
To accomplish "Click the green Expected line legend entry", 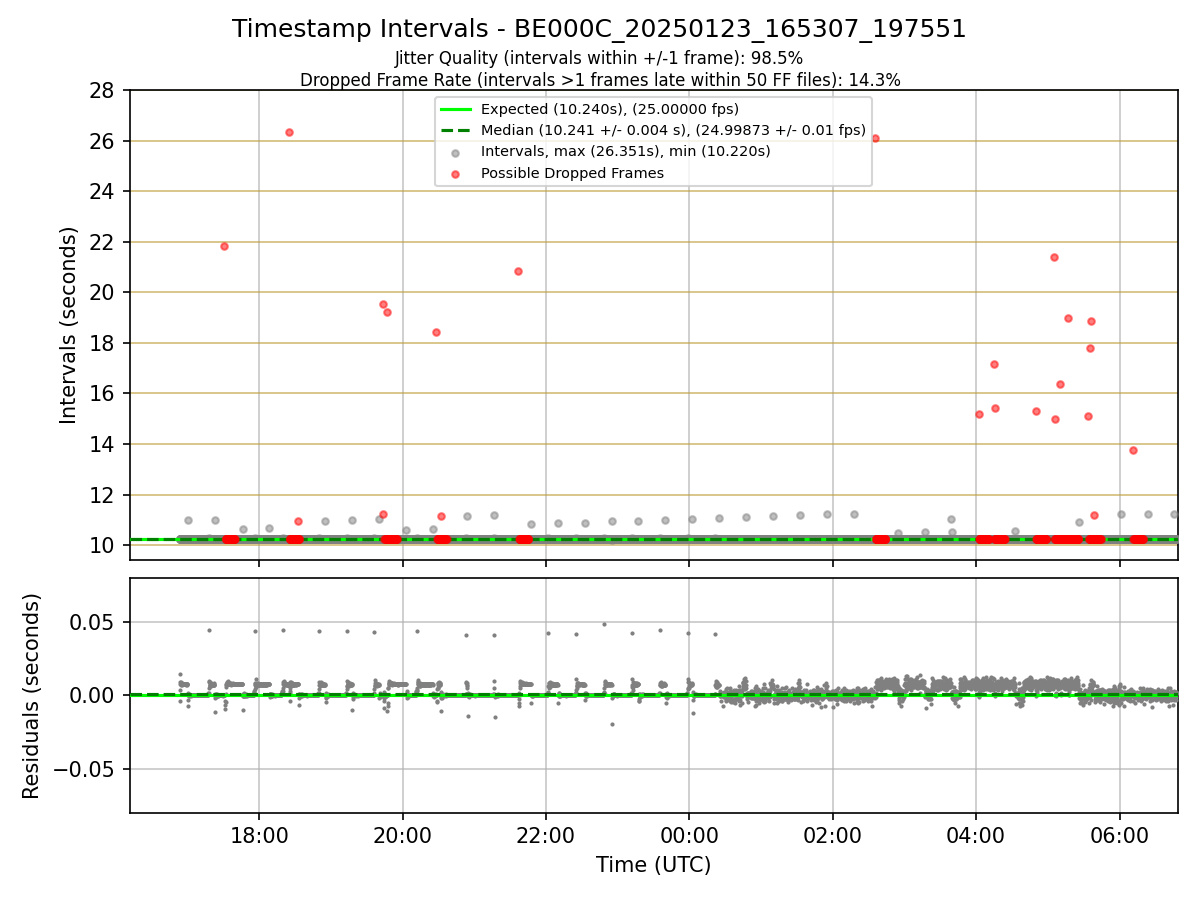I will [590, 109].
